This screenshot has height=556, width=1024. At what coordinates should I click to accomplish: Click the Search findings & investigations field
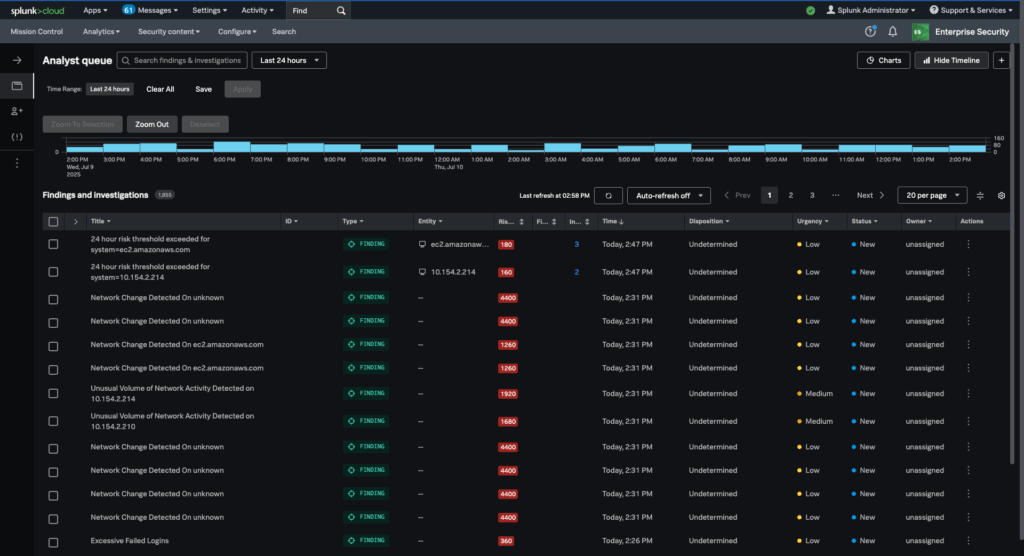(182, 60)
